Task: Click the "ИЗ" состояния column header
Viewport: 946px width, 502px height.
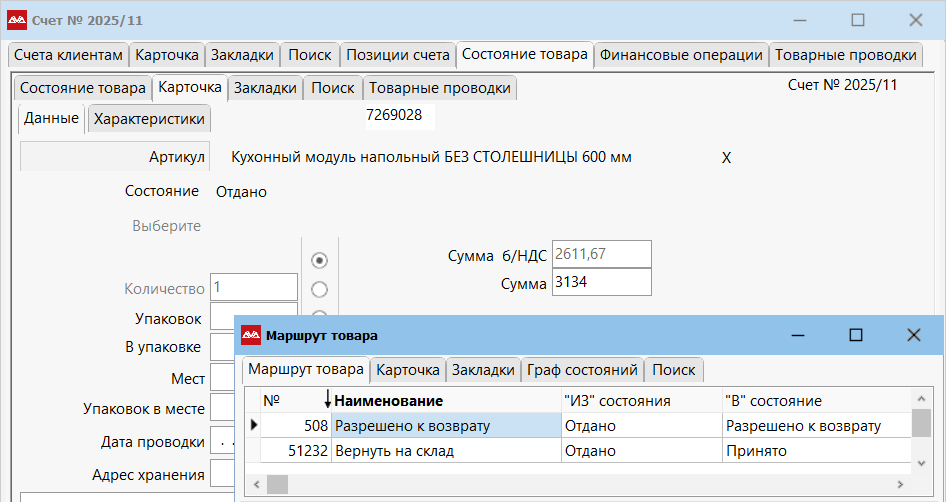Action: (x=642, y=401)
